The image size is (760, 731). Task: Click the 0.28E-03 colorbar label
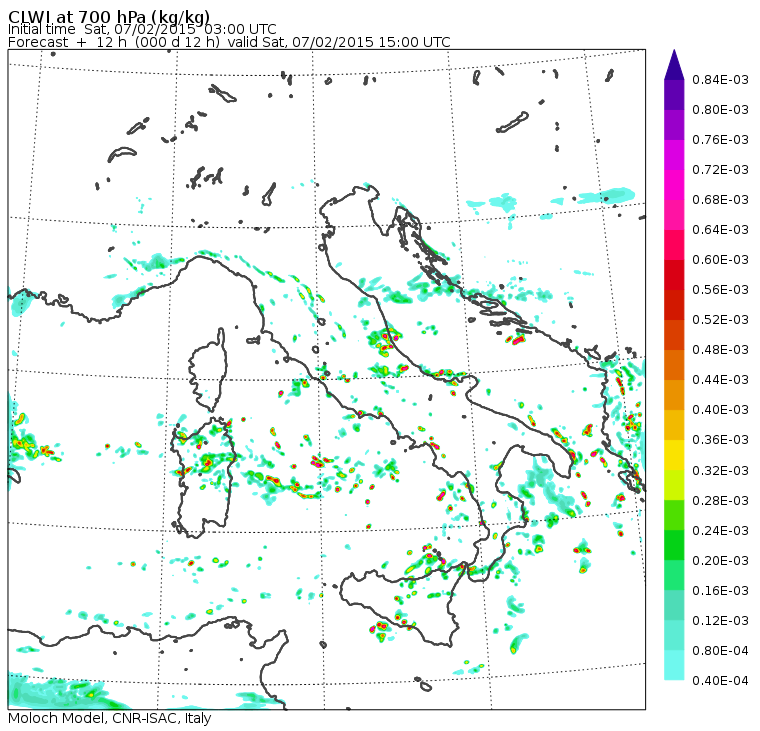[720, 501]
